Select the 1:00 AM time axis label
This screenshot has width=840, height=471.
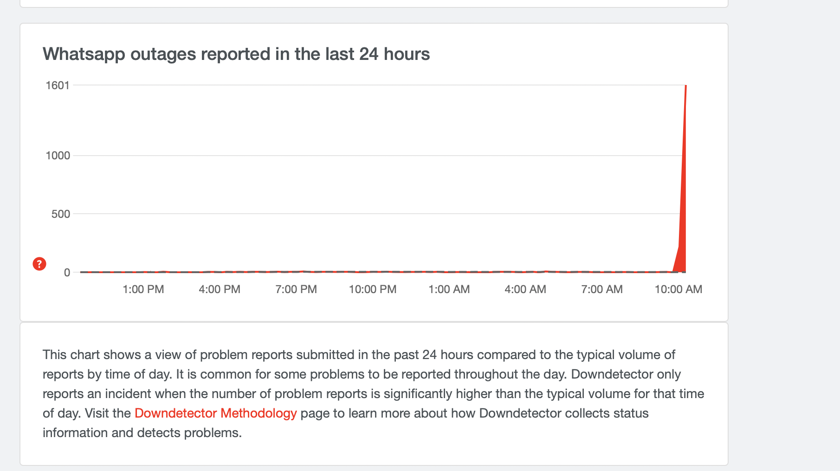pyautogui.click(x=449, y=289)
